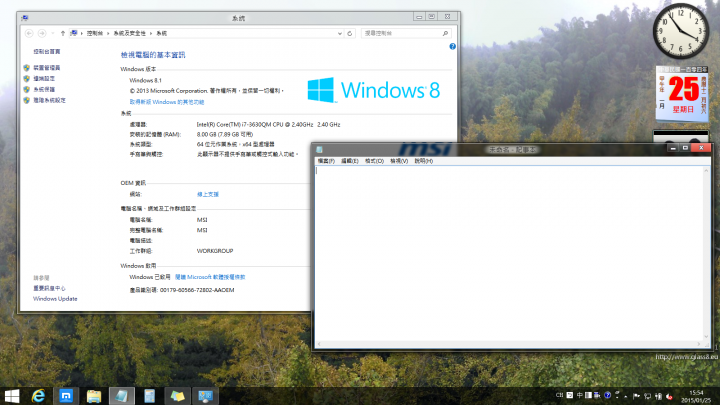This screenshot has width=720, height=405.
Task: Click '閱讀 Microsoft 軟體授權條款' license link
Action: (x=210, y=277)
